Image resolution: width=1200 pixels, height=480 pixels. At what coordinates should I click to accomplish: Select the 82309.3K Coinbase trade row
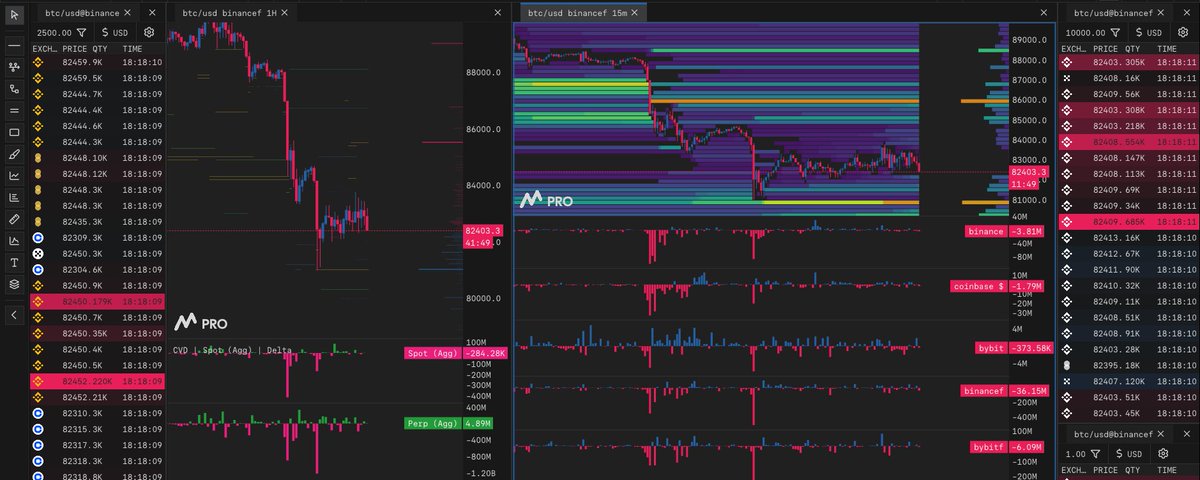[x=98, y=238]
